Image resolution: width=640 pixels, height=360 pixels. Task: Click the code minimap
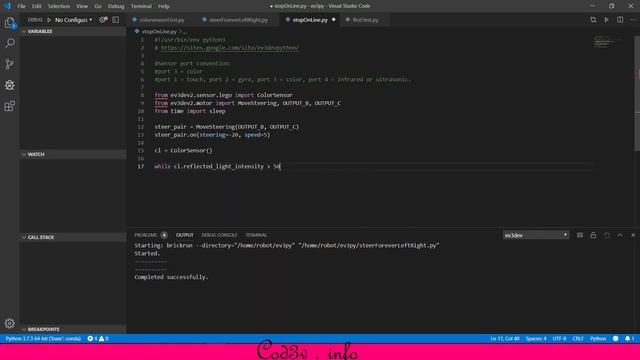608,41
